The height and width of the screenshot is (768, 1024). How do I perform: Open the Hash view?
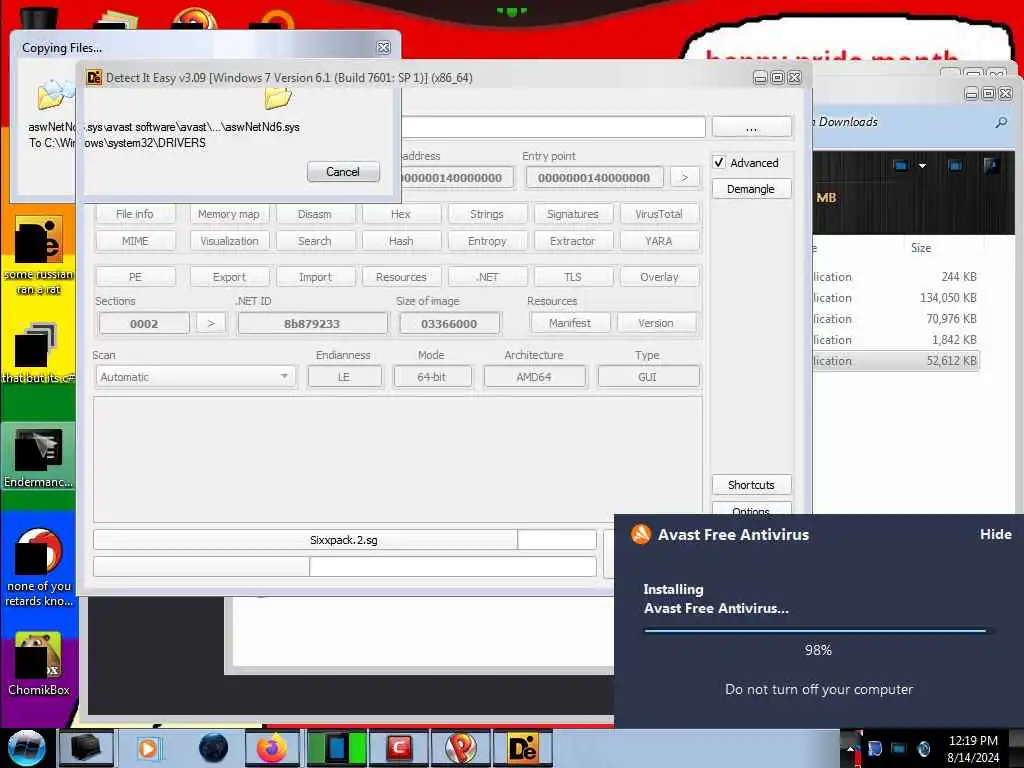(401, 241)
